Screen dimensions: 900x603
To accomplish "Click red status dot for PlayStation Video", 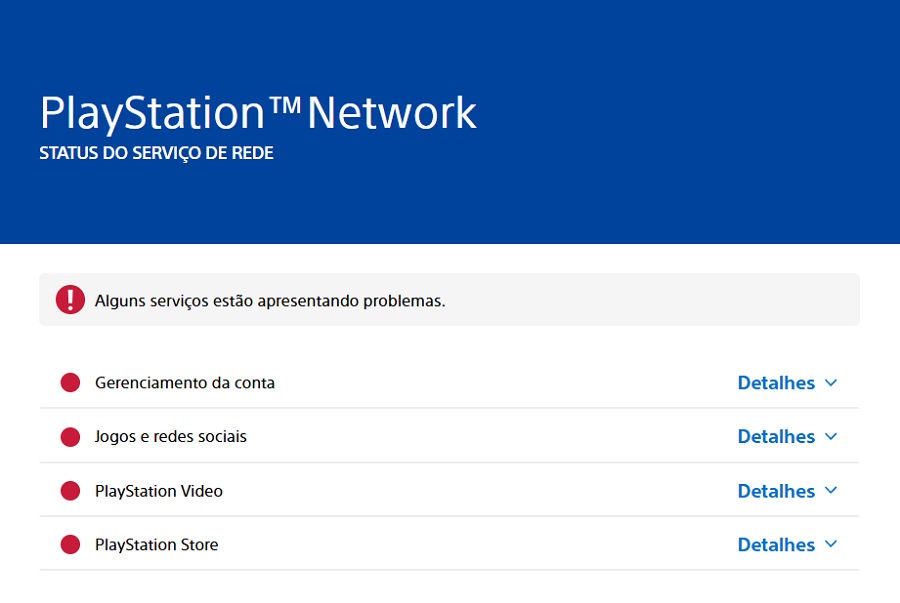I will 70,491.
